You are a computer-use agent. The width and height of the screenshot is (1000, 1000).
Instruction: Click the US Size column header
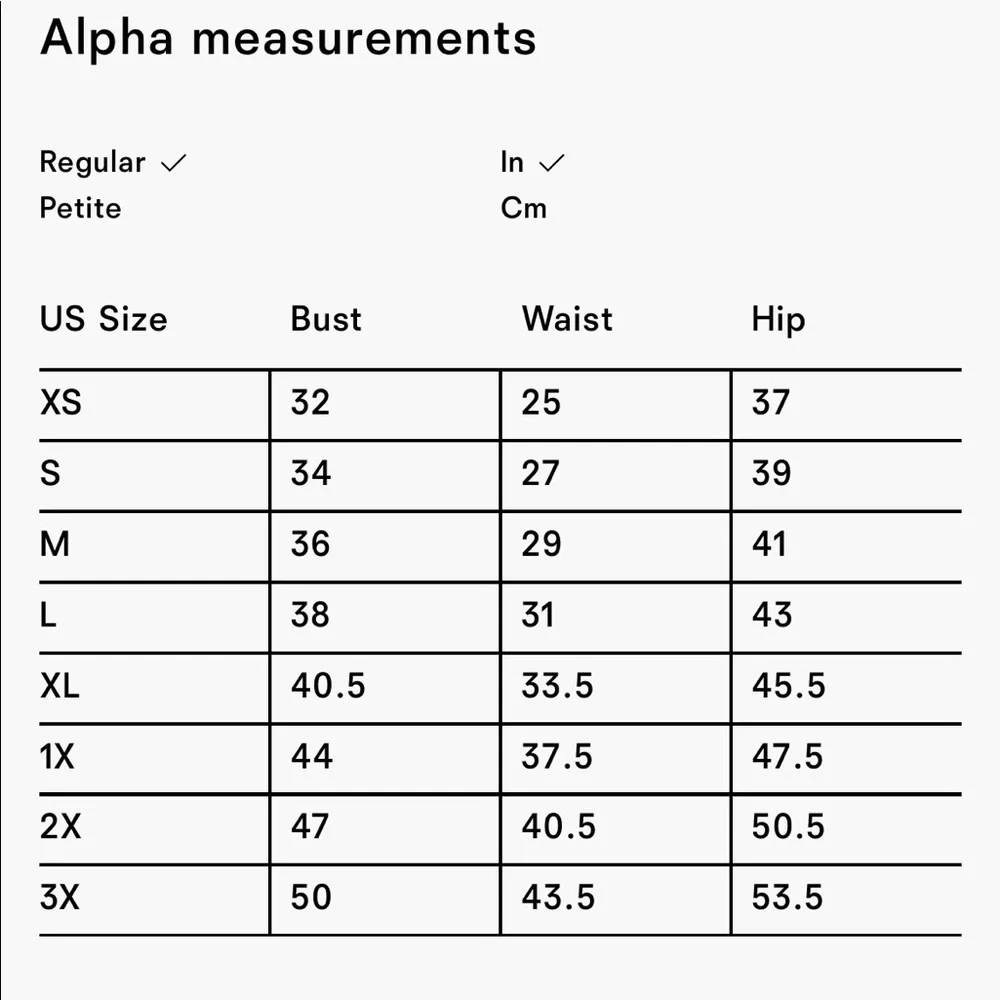click(103, 319)
